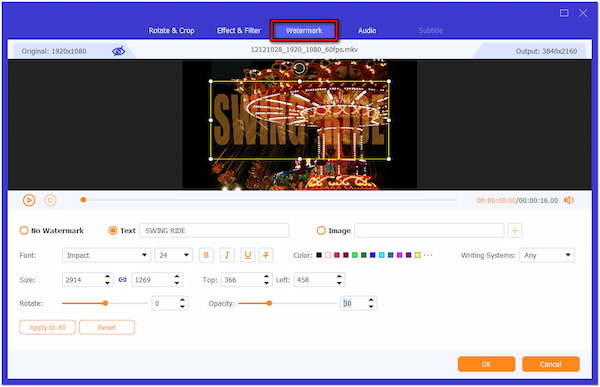The height and width of the screenshot is (387, 600).
Task: Switch to the Rotate & Crop tab
Action: coord(171,31)
